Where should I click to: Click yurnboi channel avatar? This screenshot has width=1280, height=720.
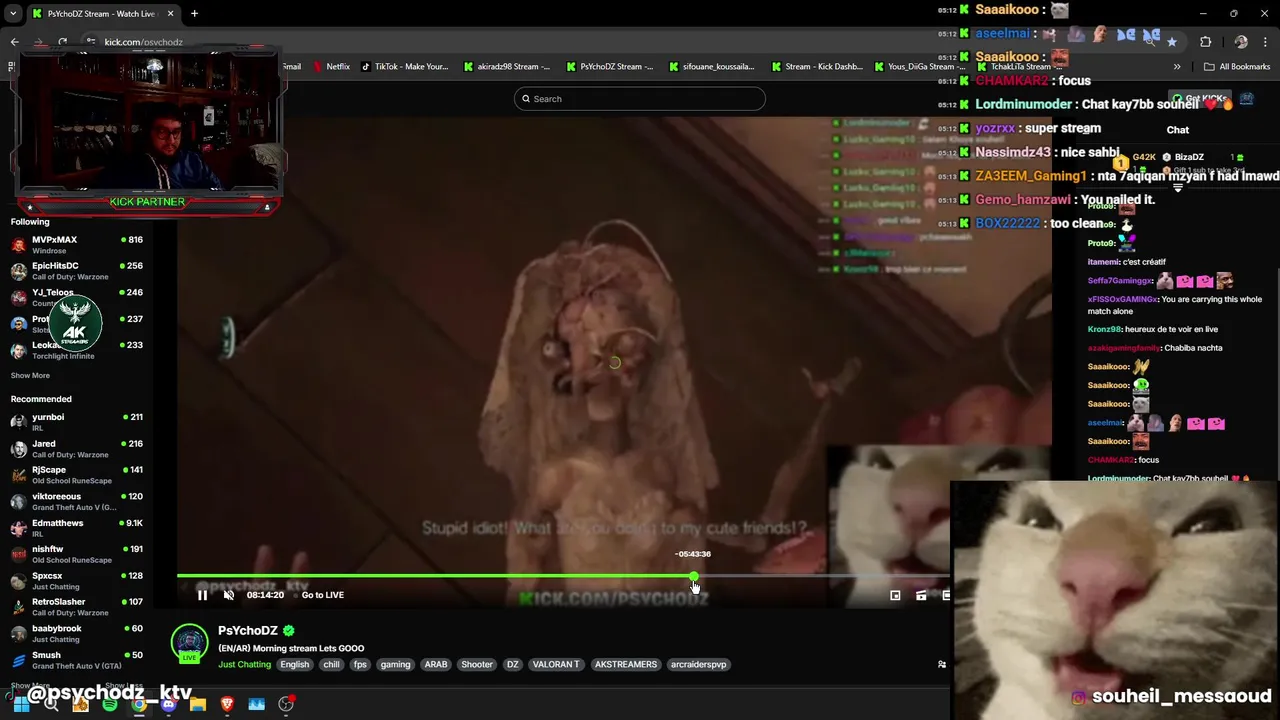[x=19, y=422]
